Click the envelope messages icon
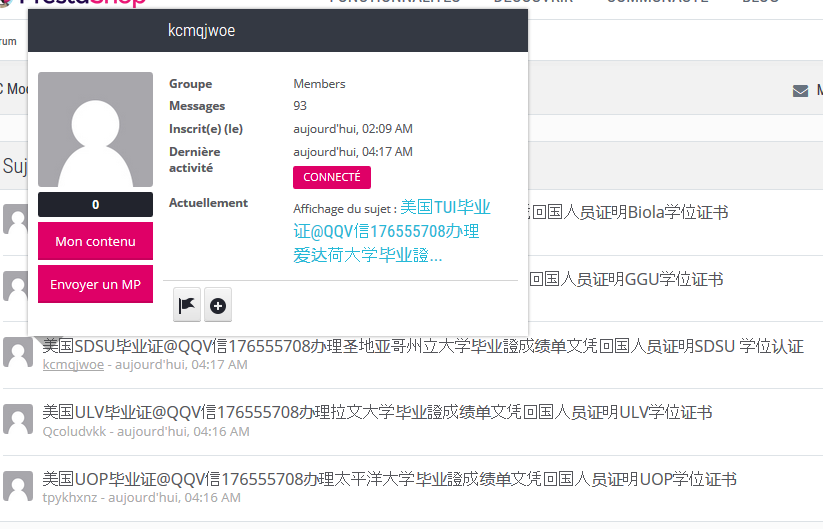The image size is (823, 529). [800, 91]
